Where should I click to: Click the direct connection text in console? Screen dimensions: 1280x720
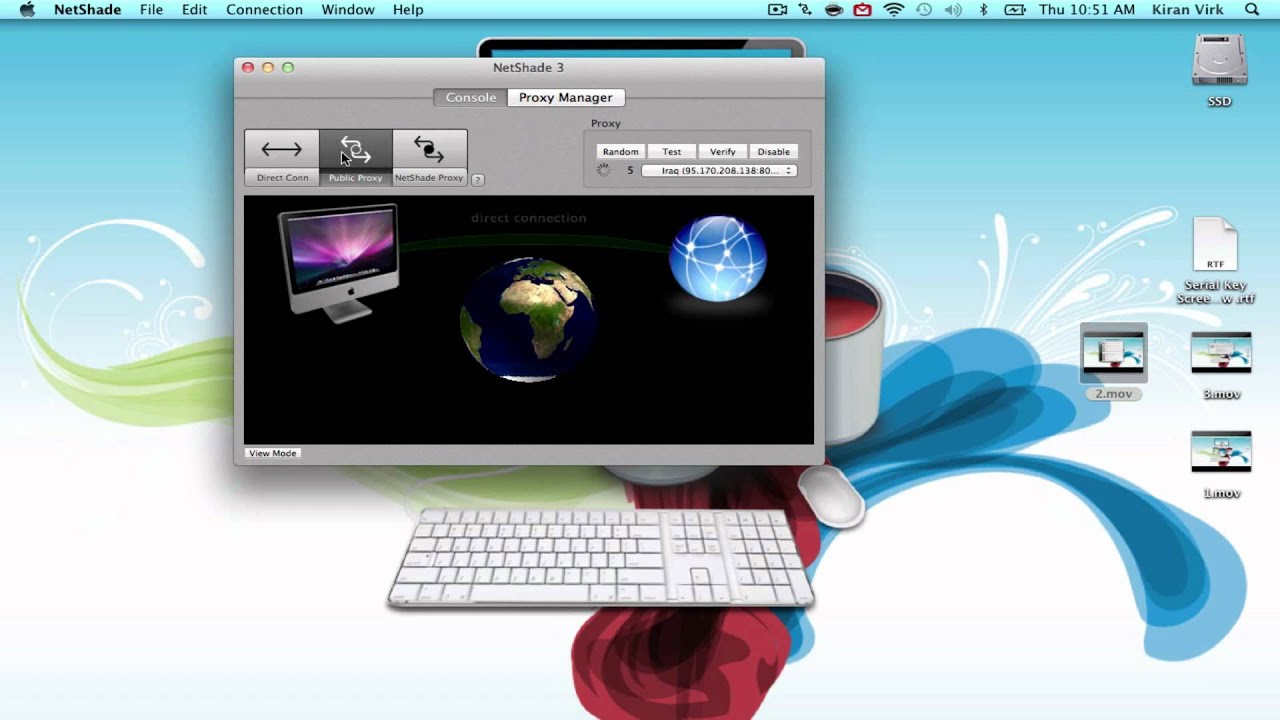pyautogui.click(x=529, y=218)
